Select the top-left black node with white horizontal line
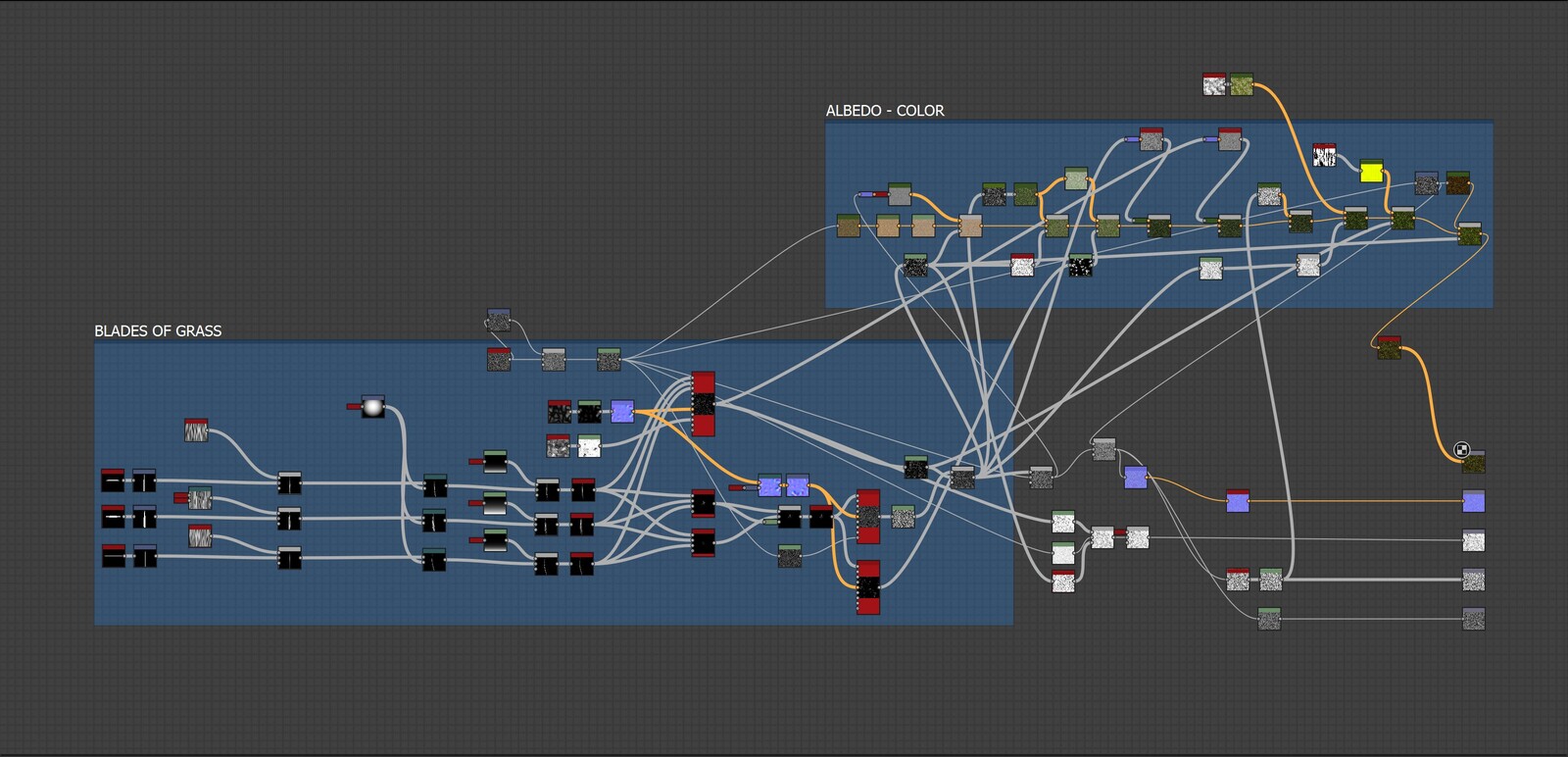 pos(113,480)
